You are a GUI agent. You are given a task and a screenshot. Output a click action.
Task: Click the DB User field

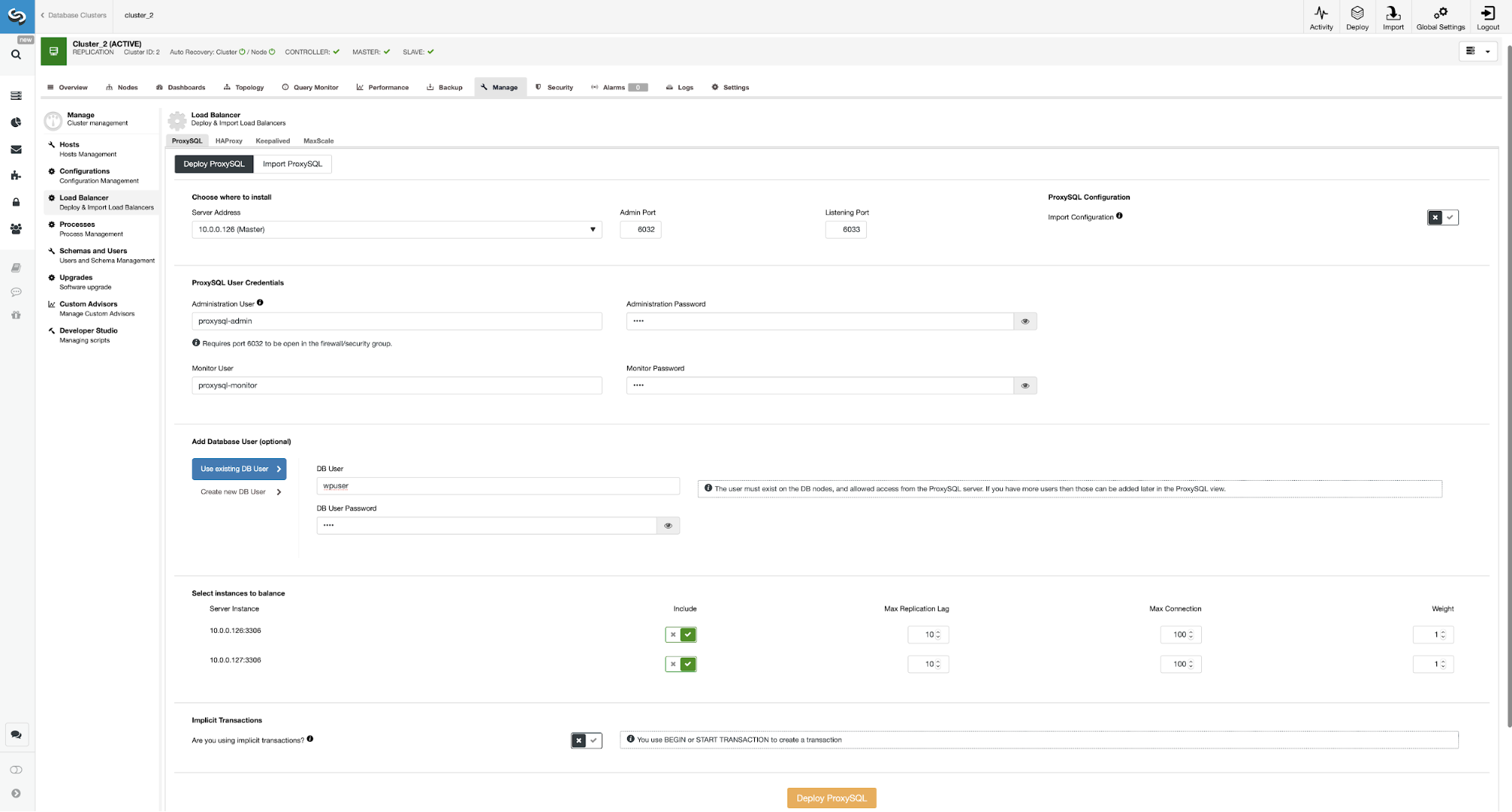(498, 486)
